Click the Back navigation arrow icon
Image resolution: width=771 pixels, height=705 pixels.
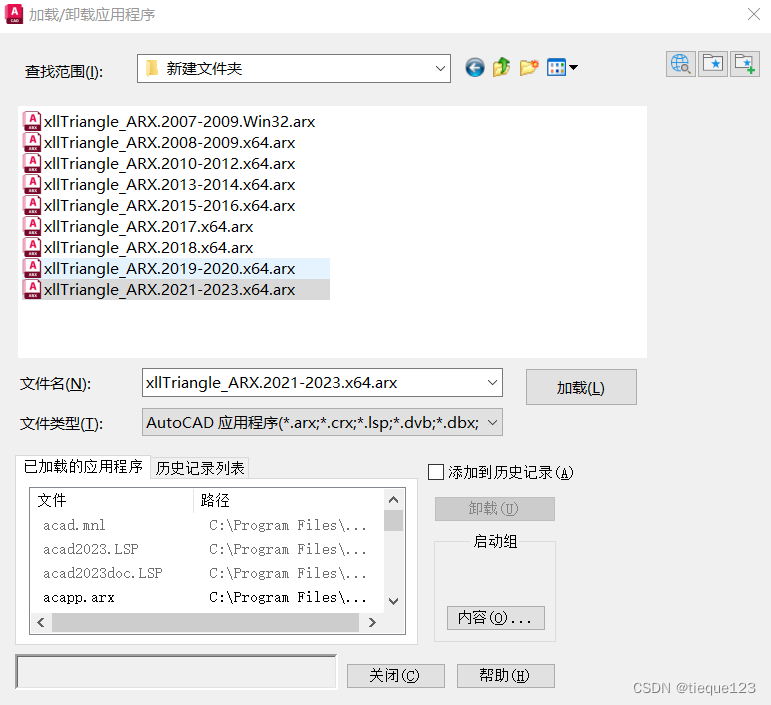click(474, 67)
